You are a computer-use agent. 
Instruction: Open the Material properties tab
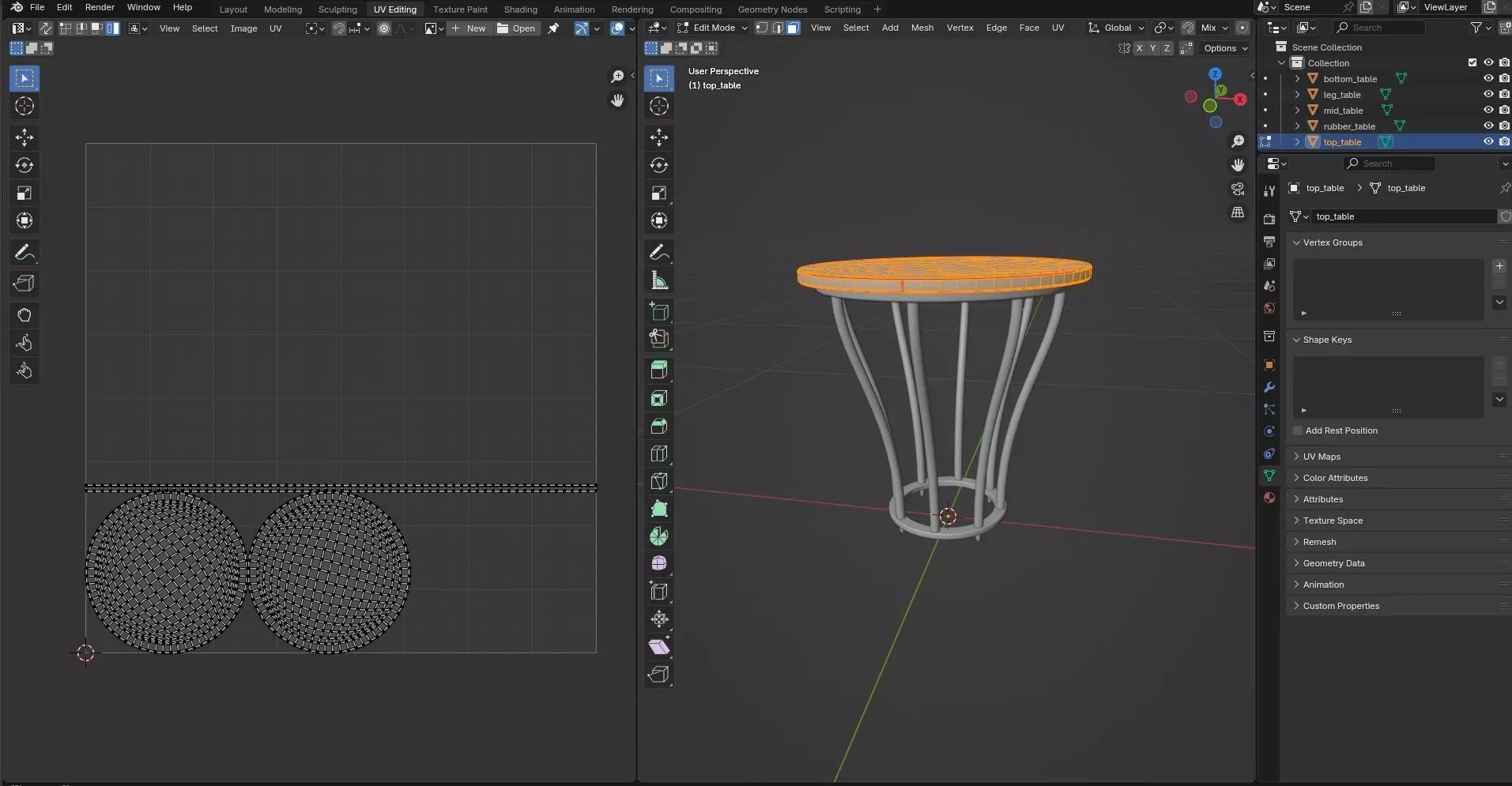pos(1269,498)
